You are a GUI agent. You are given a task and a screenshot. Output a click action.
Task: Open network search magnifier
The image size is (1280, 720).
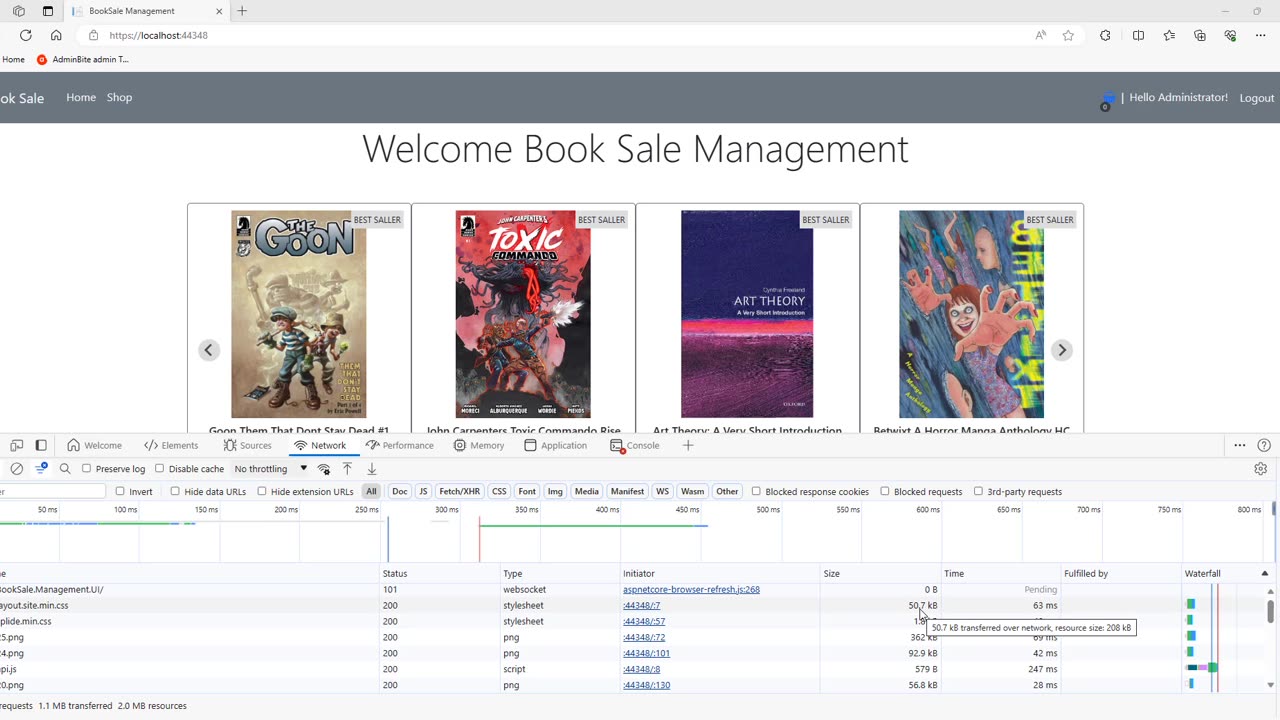pos(65,469)
